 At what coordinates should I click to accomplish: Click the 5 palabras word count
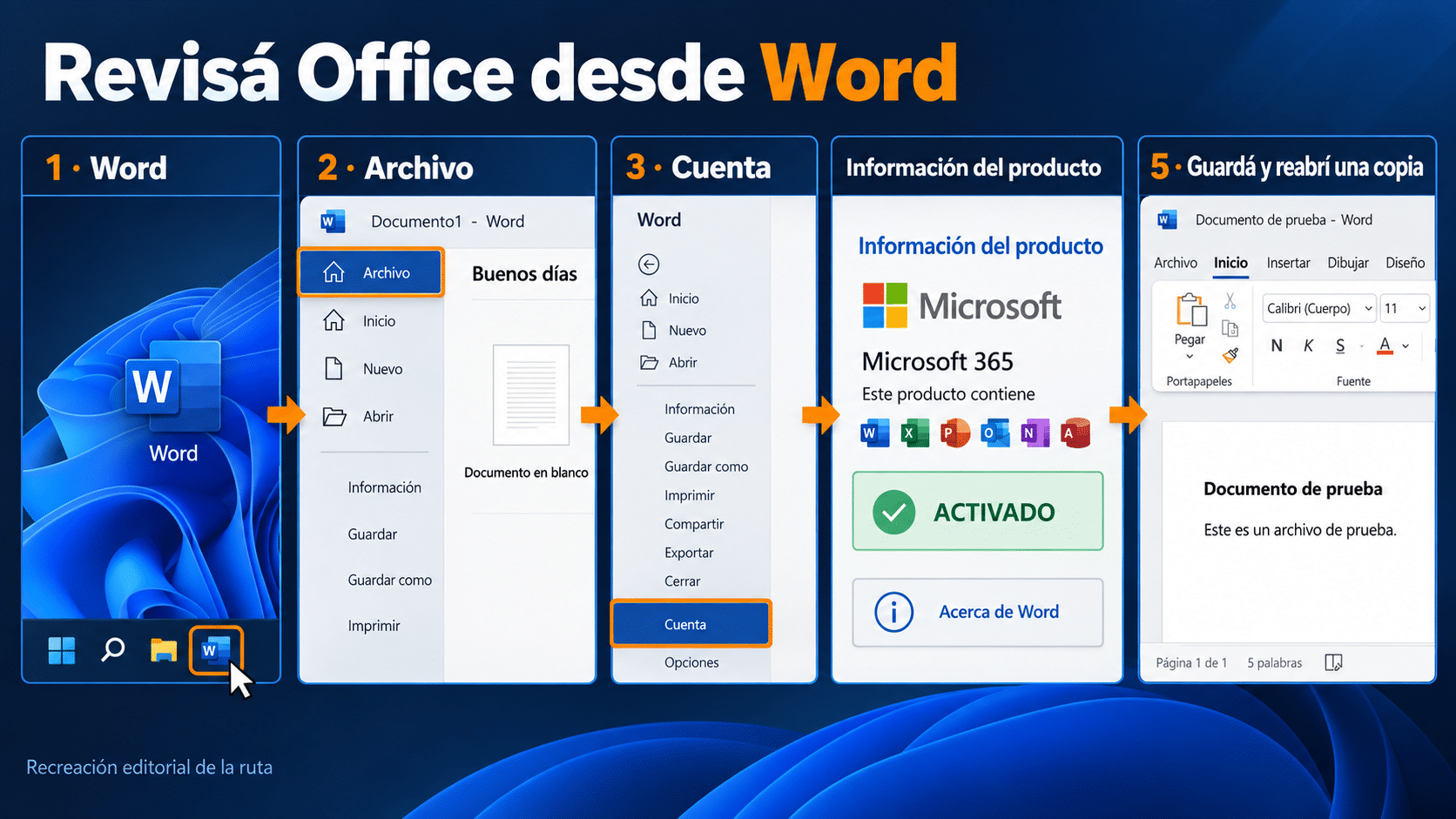click(x=1275, y=663)
